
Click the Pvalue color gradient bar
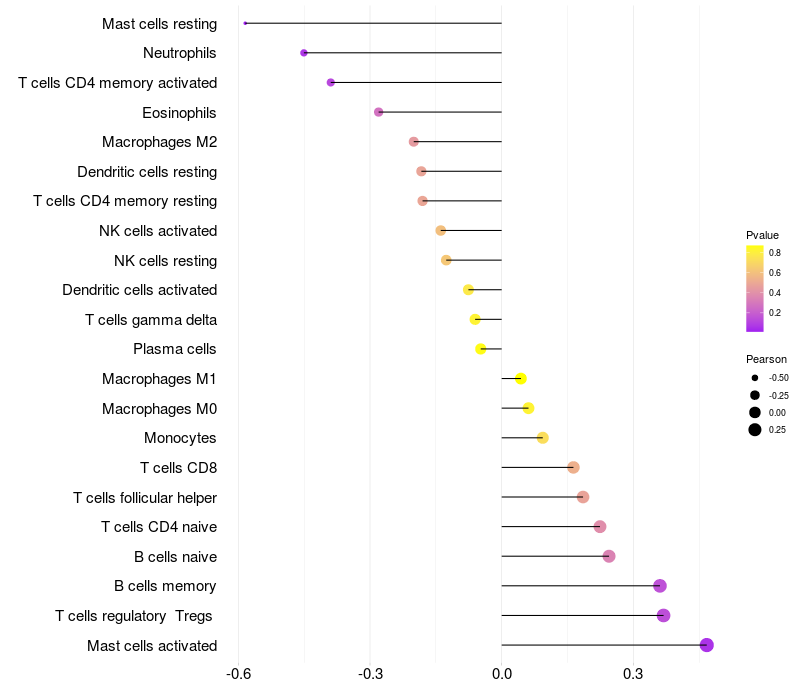tap(755, 289)
